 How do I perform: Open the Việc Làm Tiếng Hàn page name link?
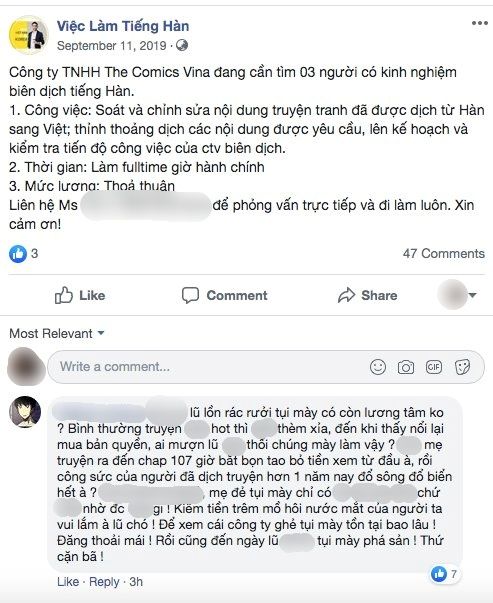[x=123, y=26]
